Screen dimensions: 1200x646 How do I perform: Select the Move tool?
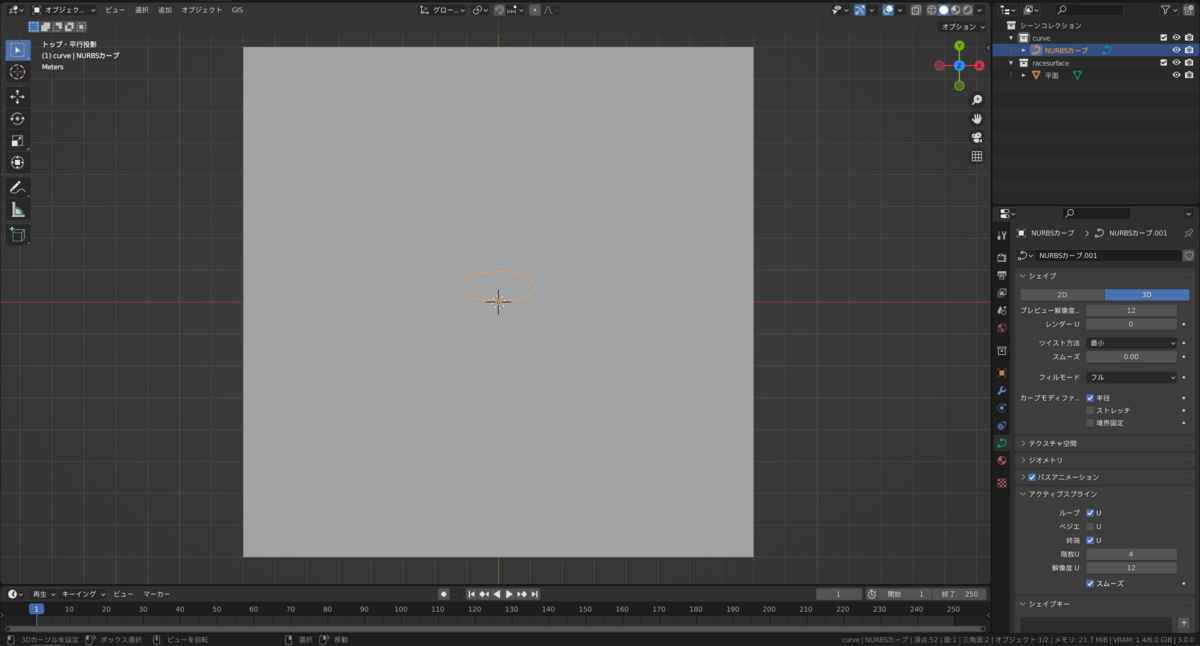[17, 97]
